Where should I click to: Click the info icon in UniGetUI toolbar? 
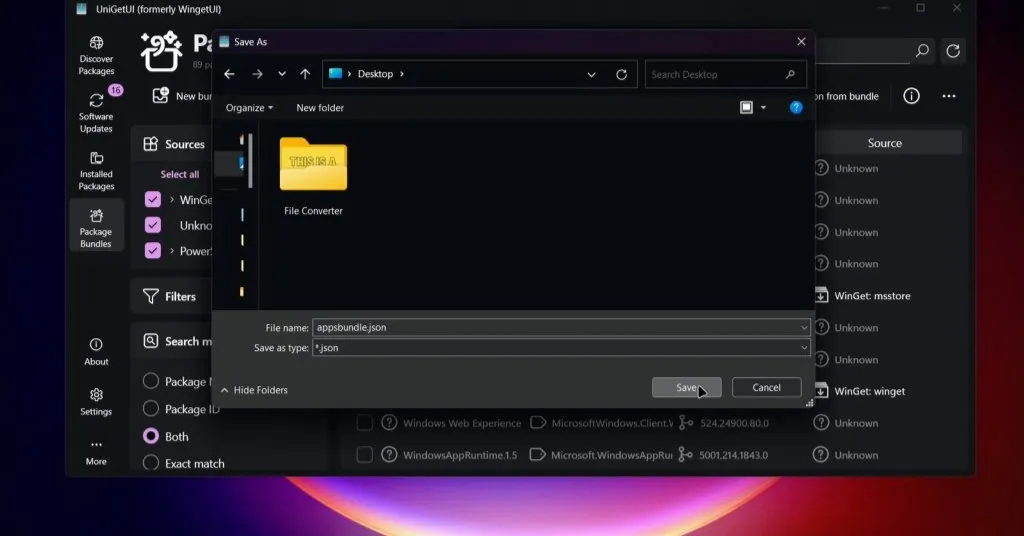(911, 96)
